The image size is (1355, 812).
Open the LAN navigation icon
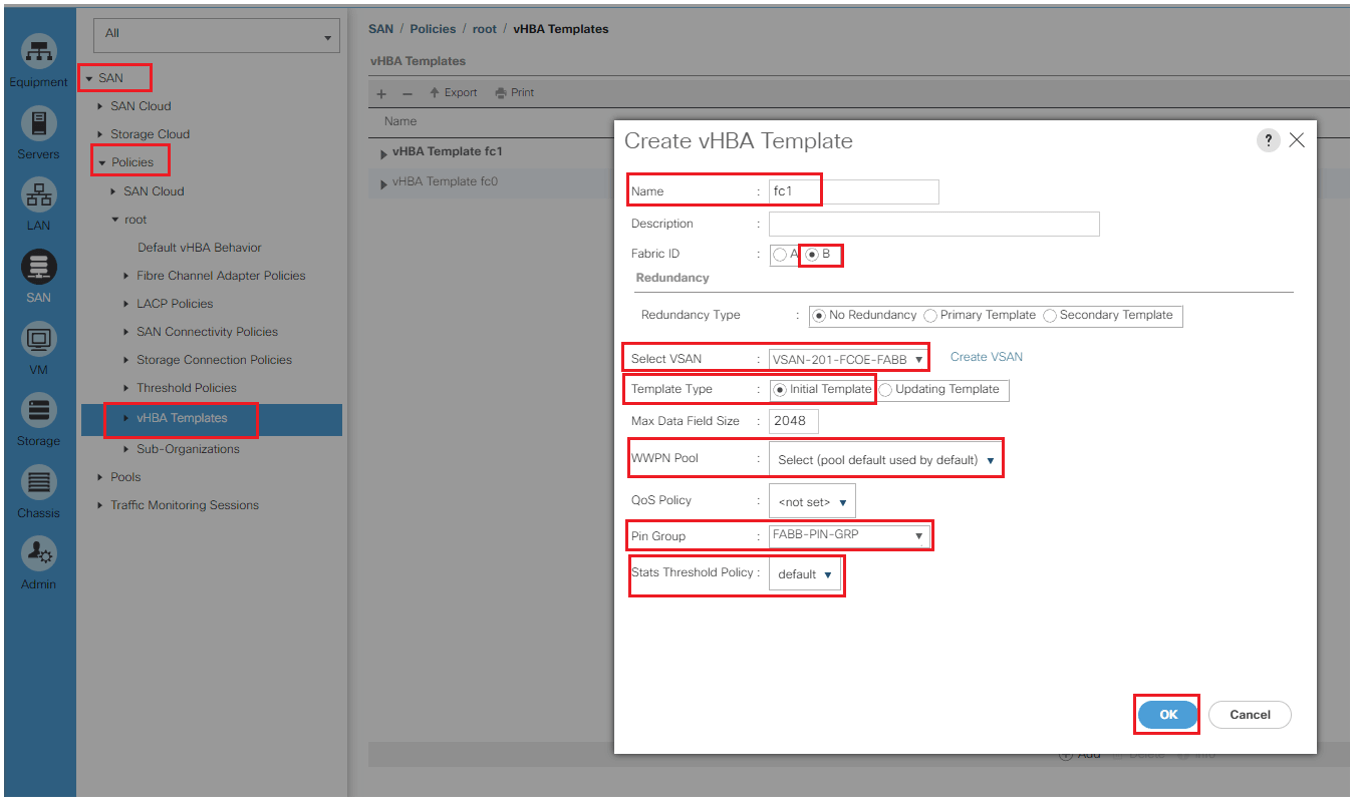coord(39,194)
